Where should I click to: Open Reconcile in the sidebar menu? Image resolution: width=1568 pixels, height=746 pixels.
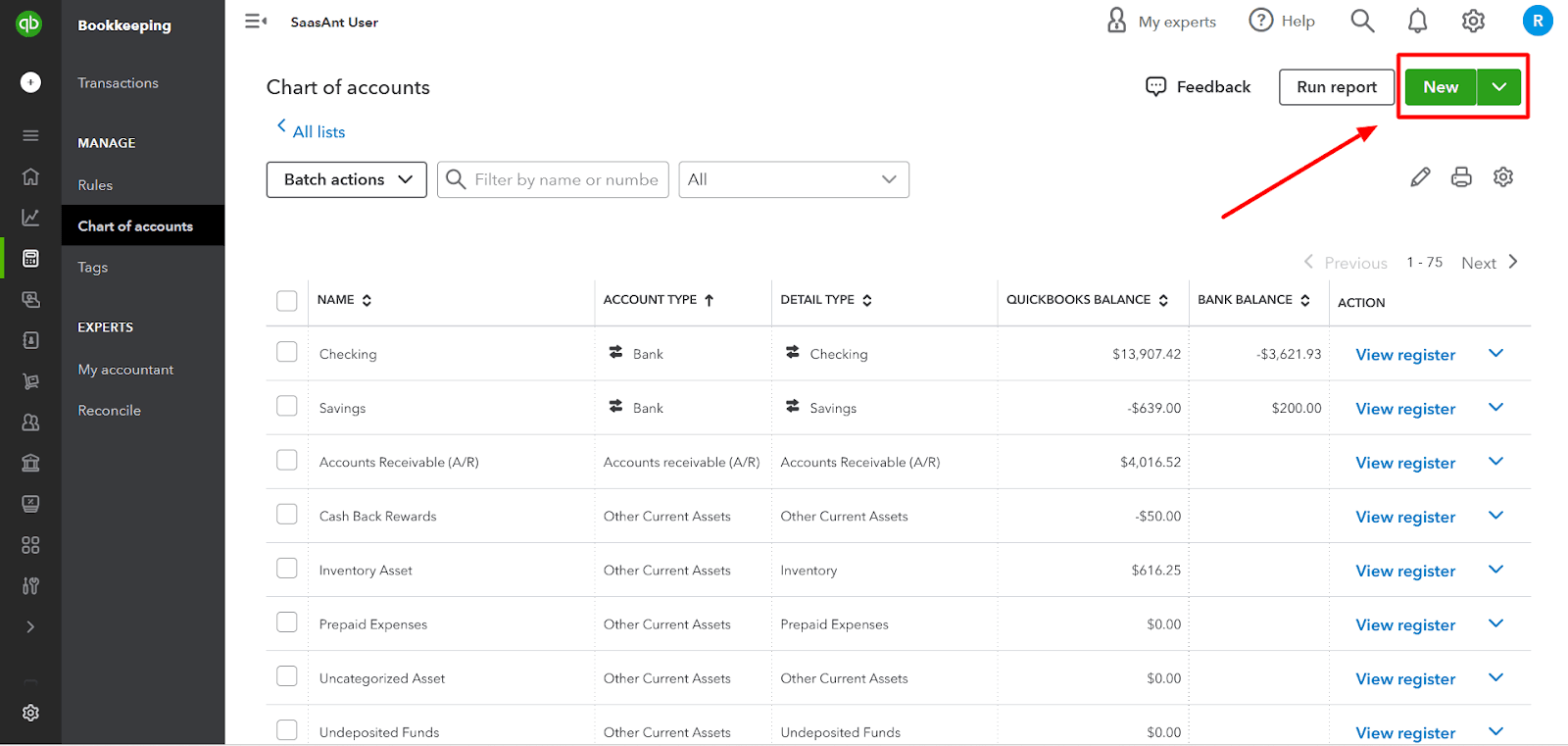110,411
